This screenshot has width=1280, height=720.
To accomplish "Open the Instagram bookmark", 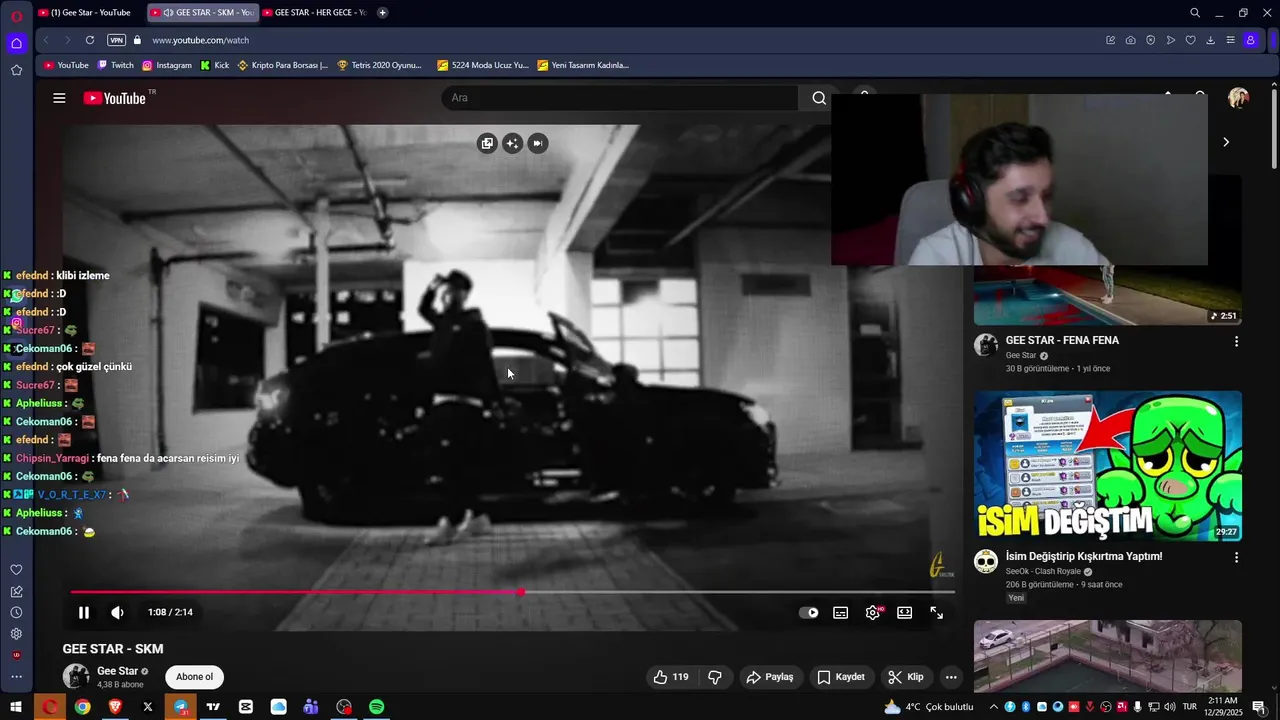I will [x=167, y=65].
